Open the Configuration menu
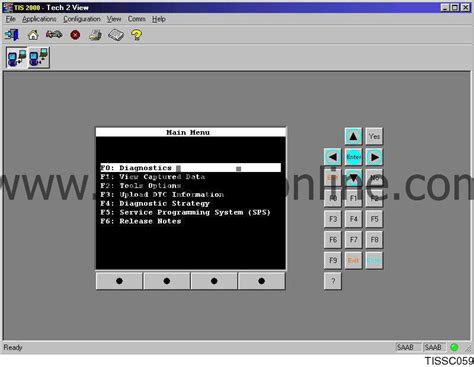The height and width of the screenshot is (367, 474). [82, 19]
